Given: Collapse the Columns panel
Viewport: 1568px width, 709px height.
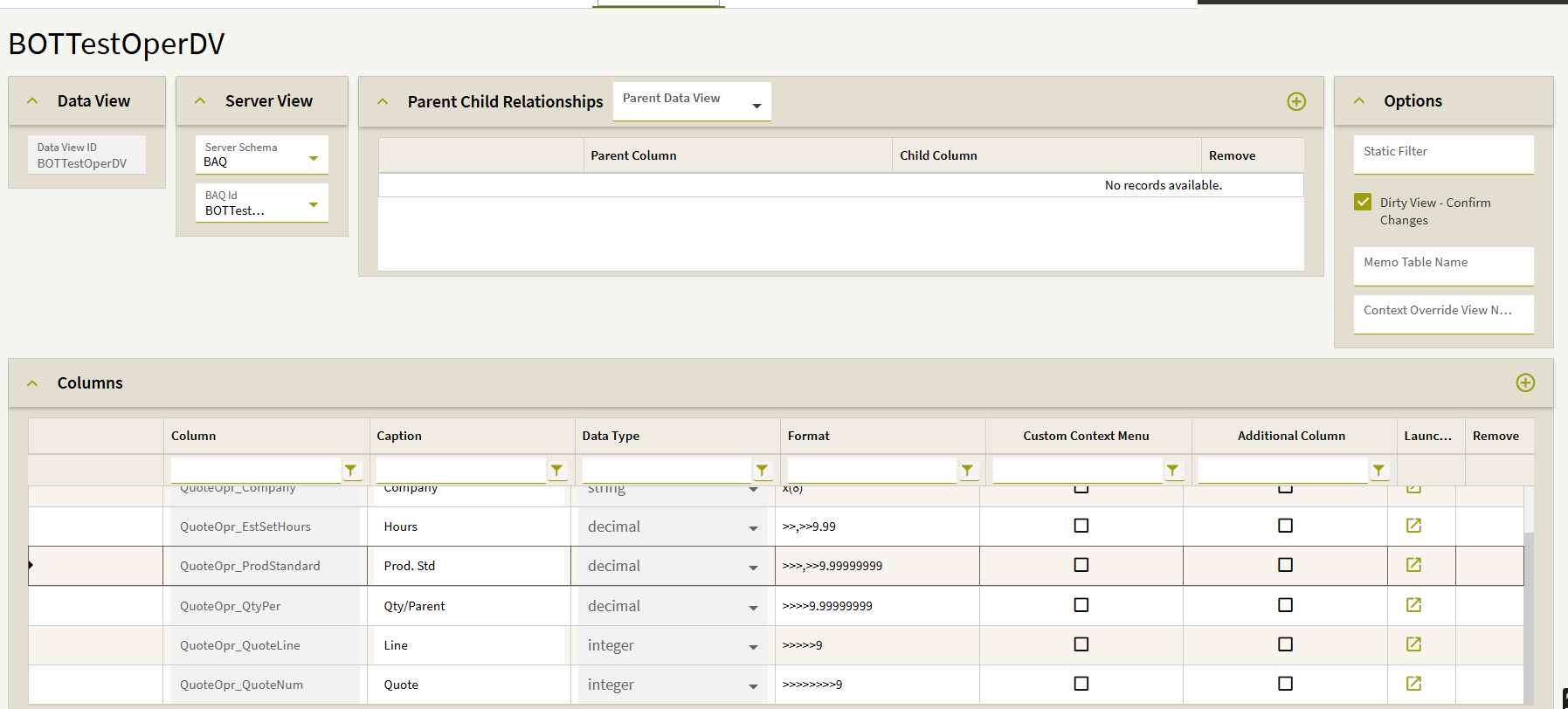Looking at the screenshot, I should (x=32, y=383).
